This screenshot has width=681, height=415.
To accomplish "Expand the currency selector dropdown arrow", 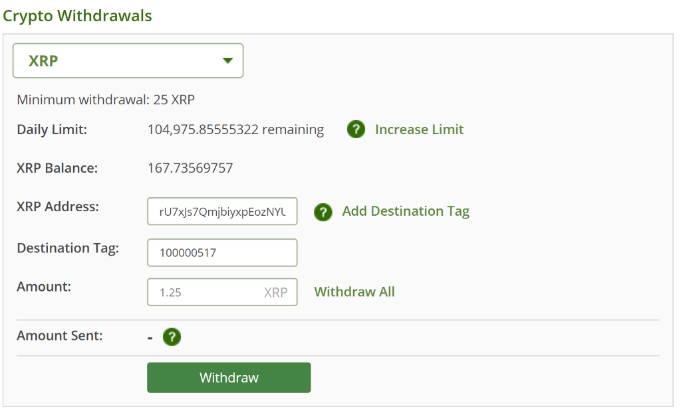I will pos(228,61).
